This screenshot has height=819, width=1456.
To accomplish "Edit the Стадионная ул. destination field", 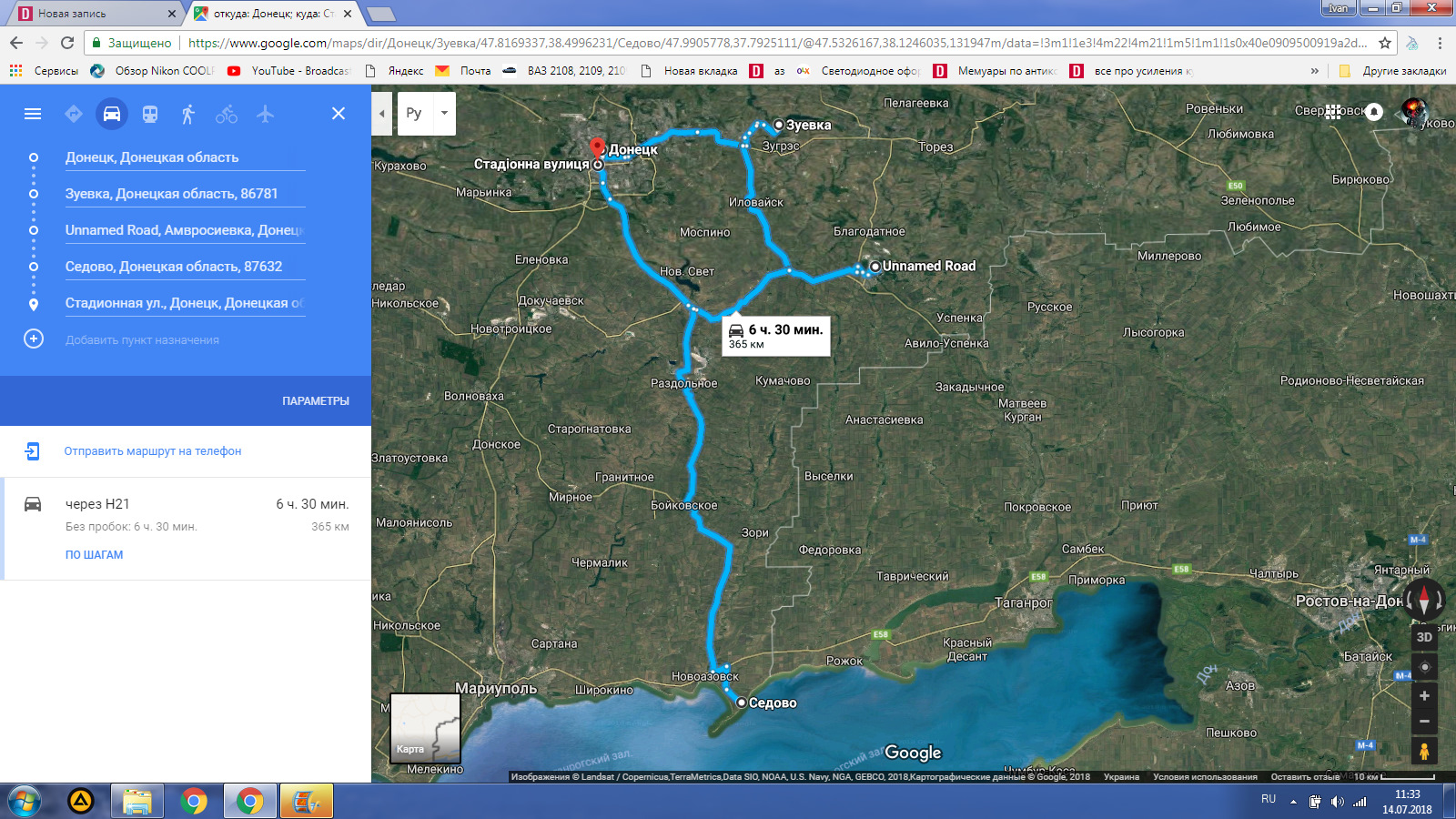I will pyautogui.click(x=185, y=303).
